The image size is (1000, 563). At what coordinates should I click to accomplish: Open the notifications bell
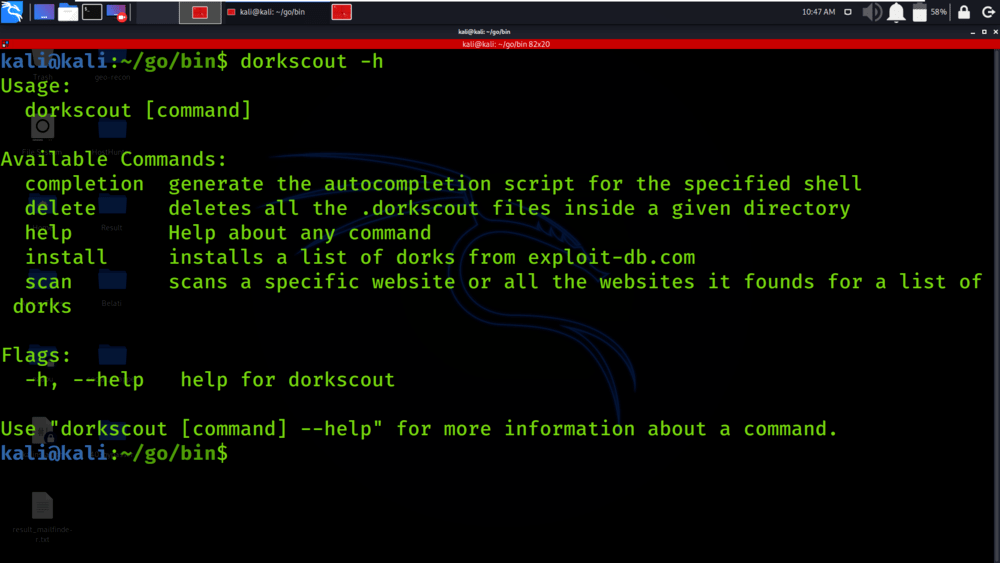896,12
